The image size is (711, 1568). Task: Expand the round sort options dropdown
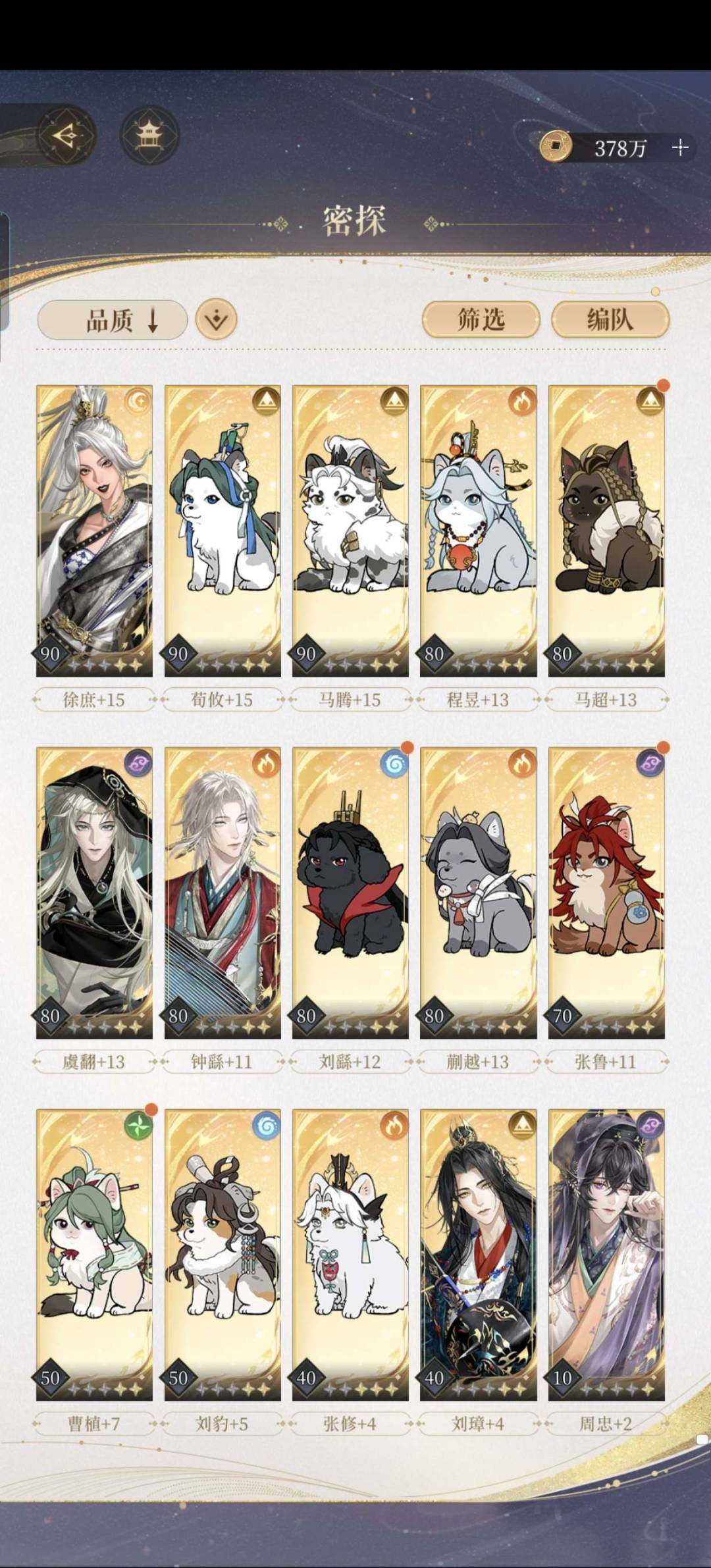(217, 320)
